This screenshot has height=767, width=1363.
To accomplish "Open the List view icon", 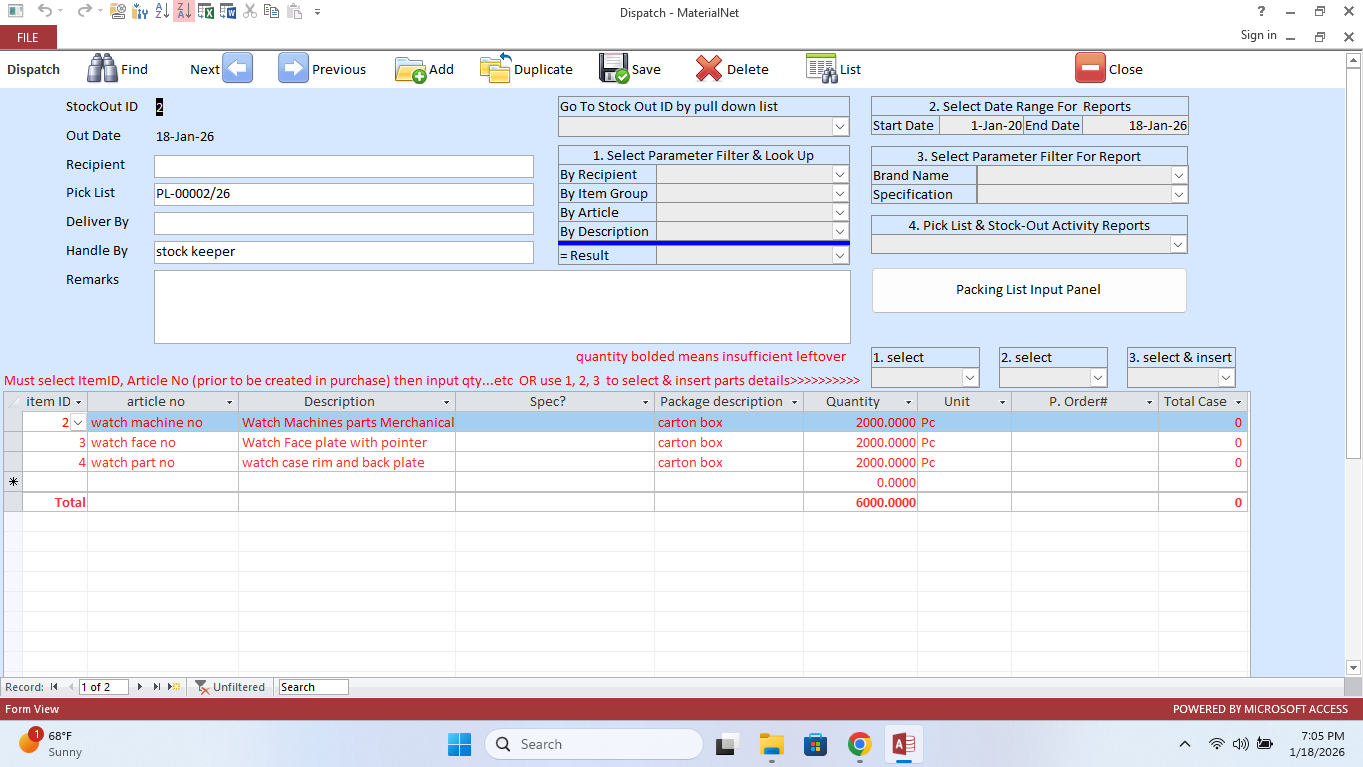I will [821, 68].
